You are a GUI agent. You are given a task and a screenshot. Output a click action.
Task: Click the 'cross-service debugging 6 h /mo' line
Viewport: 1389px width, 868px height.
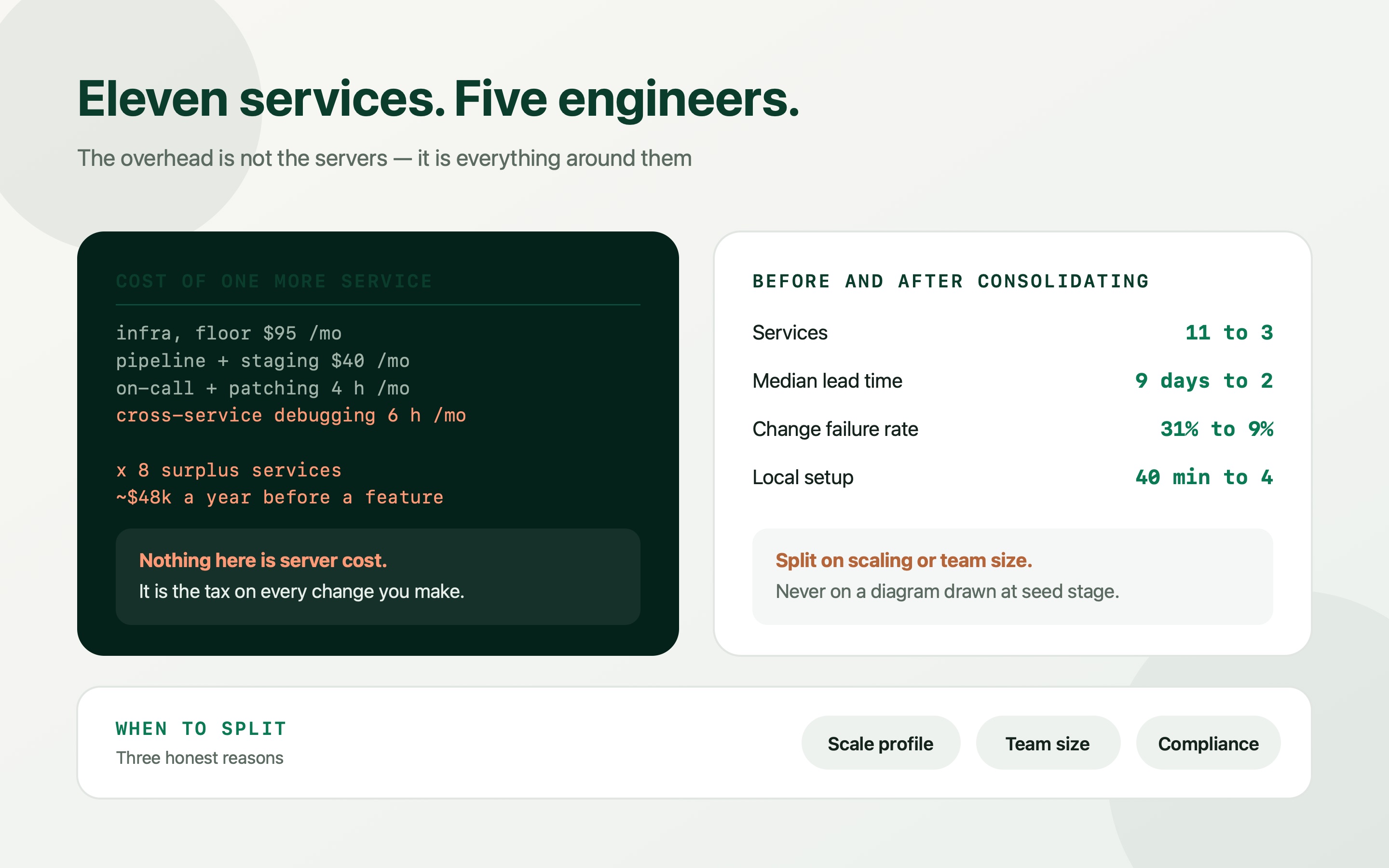tap(291, 415)
